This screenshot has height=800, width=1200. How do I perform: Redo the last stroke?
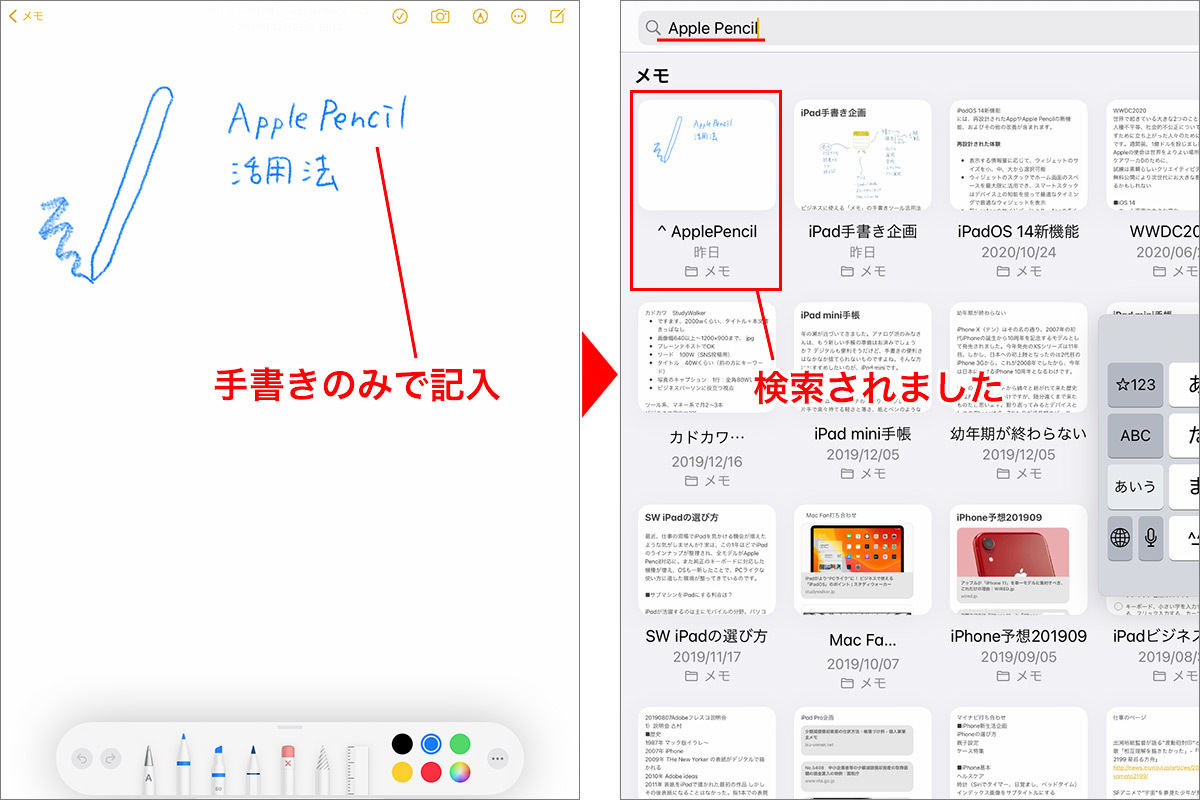pyautogui.click(x=111, y=758)
